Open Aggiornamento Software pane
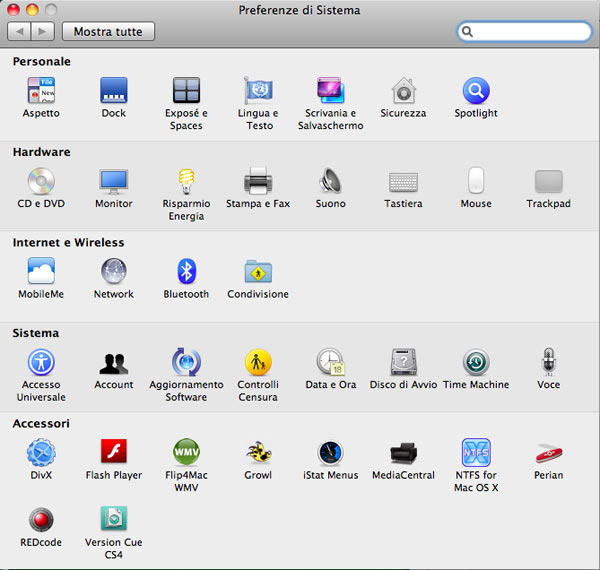The image size is (600, 570). click(186, 363)
